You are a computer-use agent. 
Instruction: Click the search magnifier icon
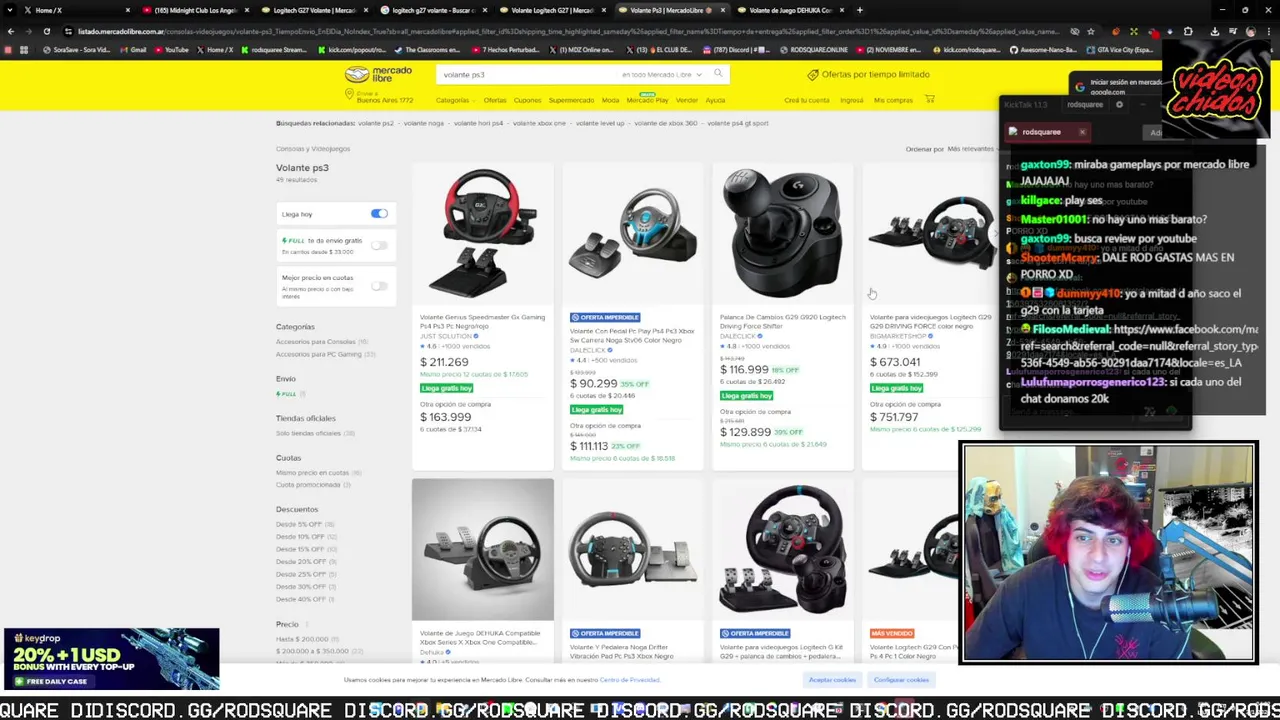coord(717,74)
